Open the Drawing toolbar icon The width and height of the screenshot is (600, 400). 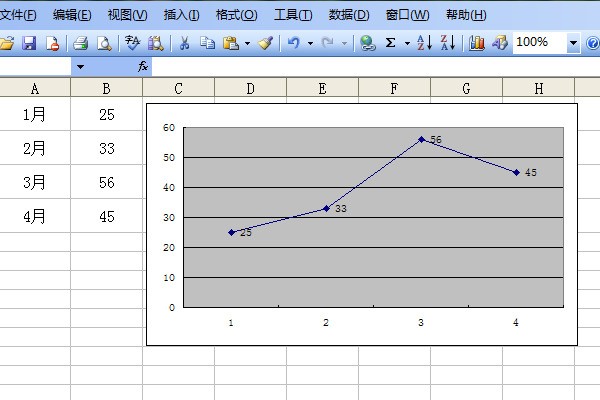(500, 43)
